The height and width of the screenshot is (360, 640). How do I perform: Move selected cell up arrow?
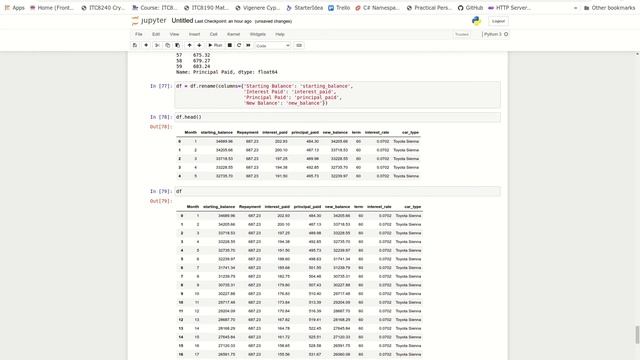pos(189,45)
